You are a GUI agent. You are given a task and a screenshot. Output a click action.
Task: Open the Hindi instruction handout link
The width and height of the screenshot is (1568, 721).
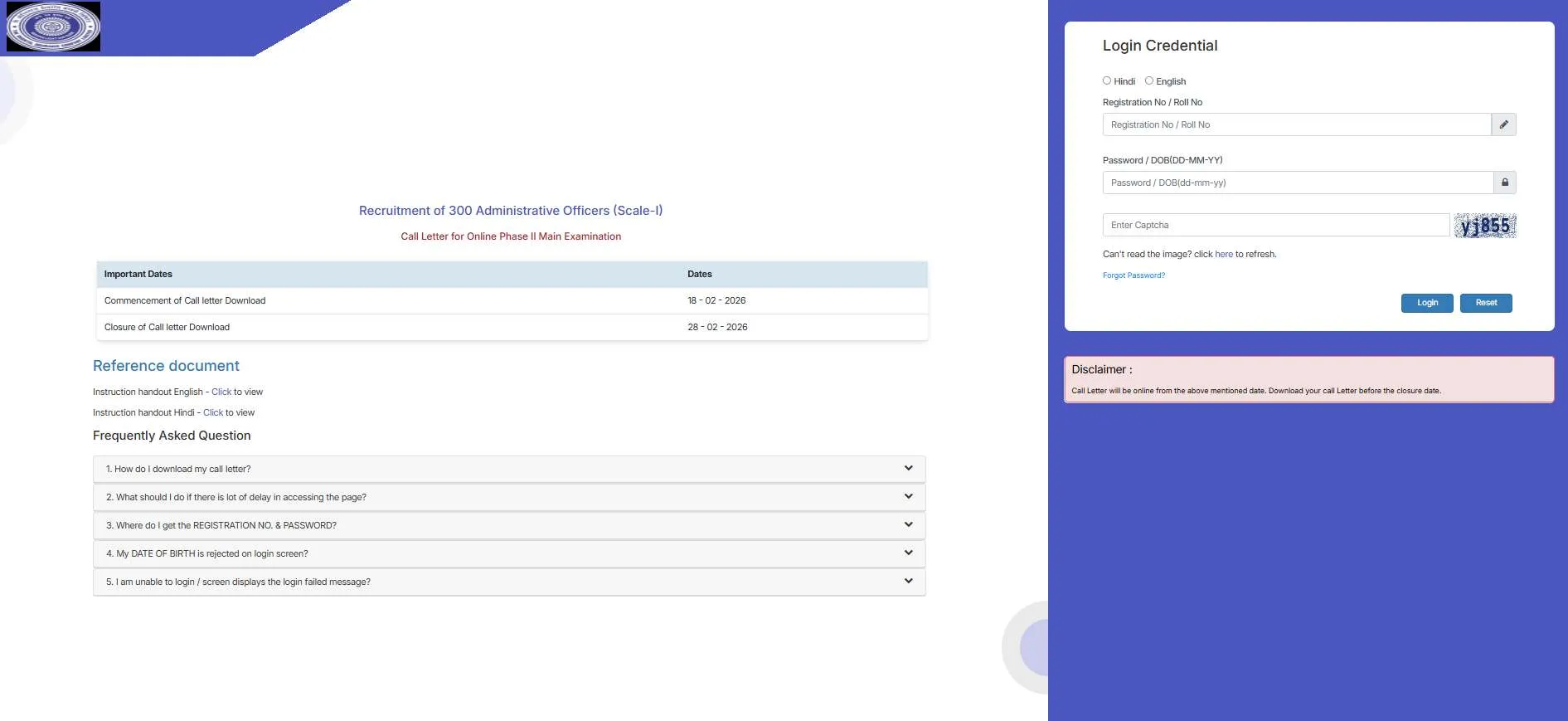pyautogui.click(x=213, y=412)
